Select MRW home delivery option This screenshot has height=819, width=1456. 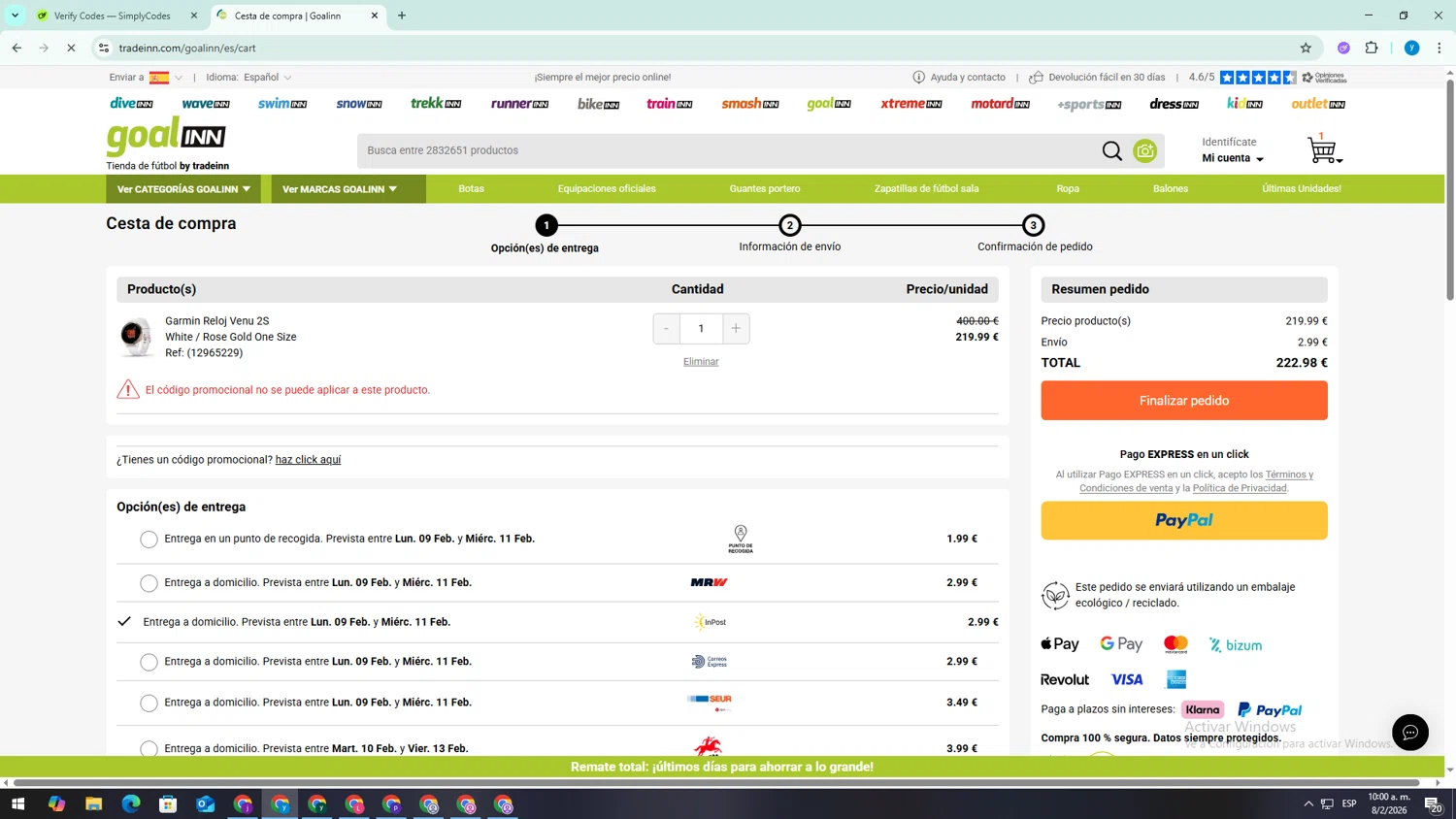pos(149,583)
